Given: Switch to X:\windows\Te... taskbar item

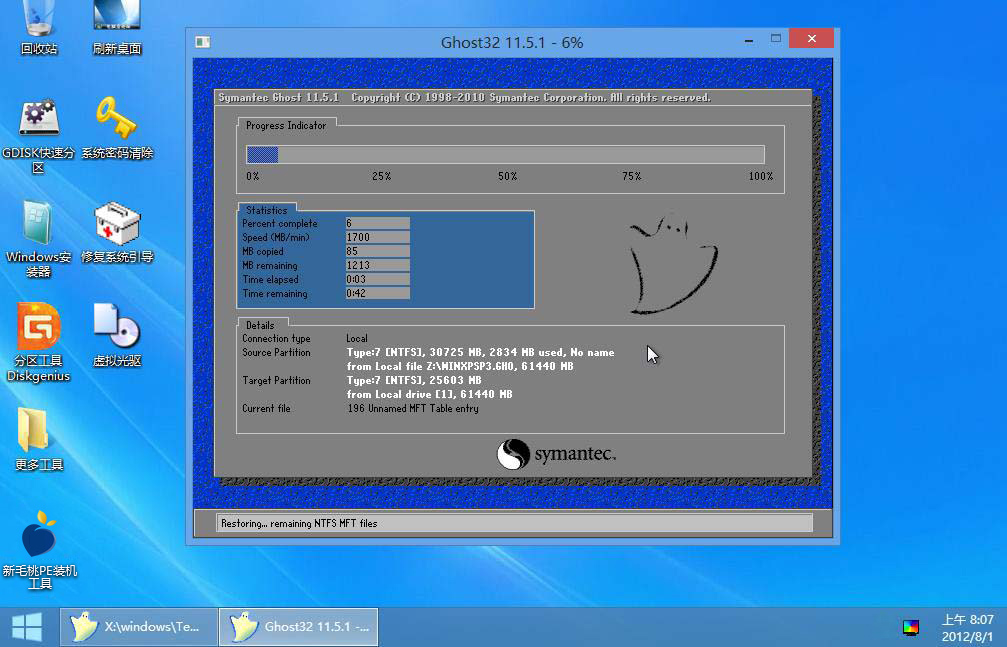Looking at the screenshot, I should 138,626.
